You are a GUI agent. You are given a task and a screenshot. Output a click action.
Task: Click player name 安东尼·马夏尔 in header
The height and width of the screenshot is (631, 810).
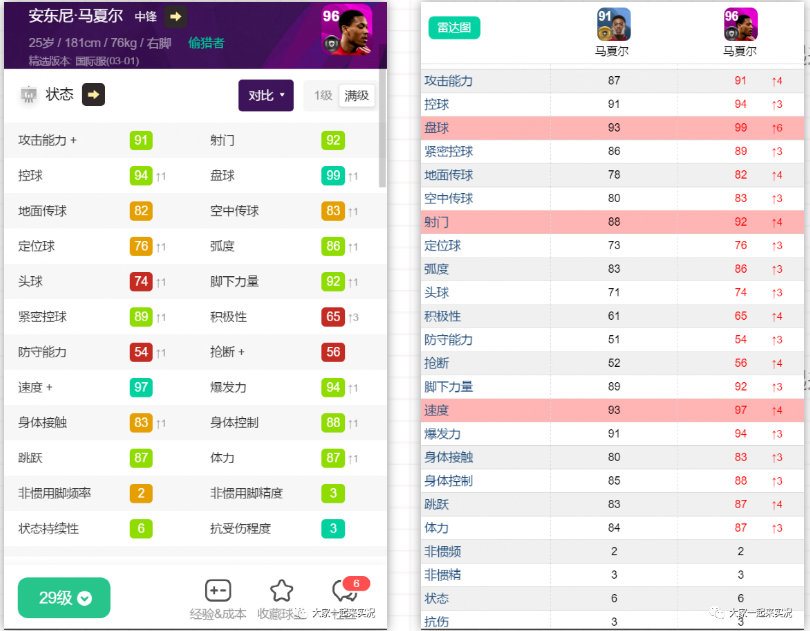point(75,16)
